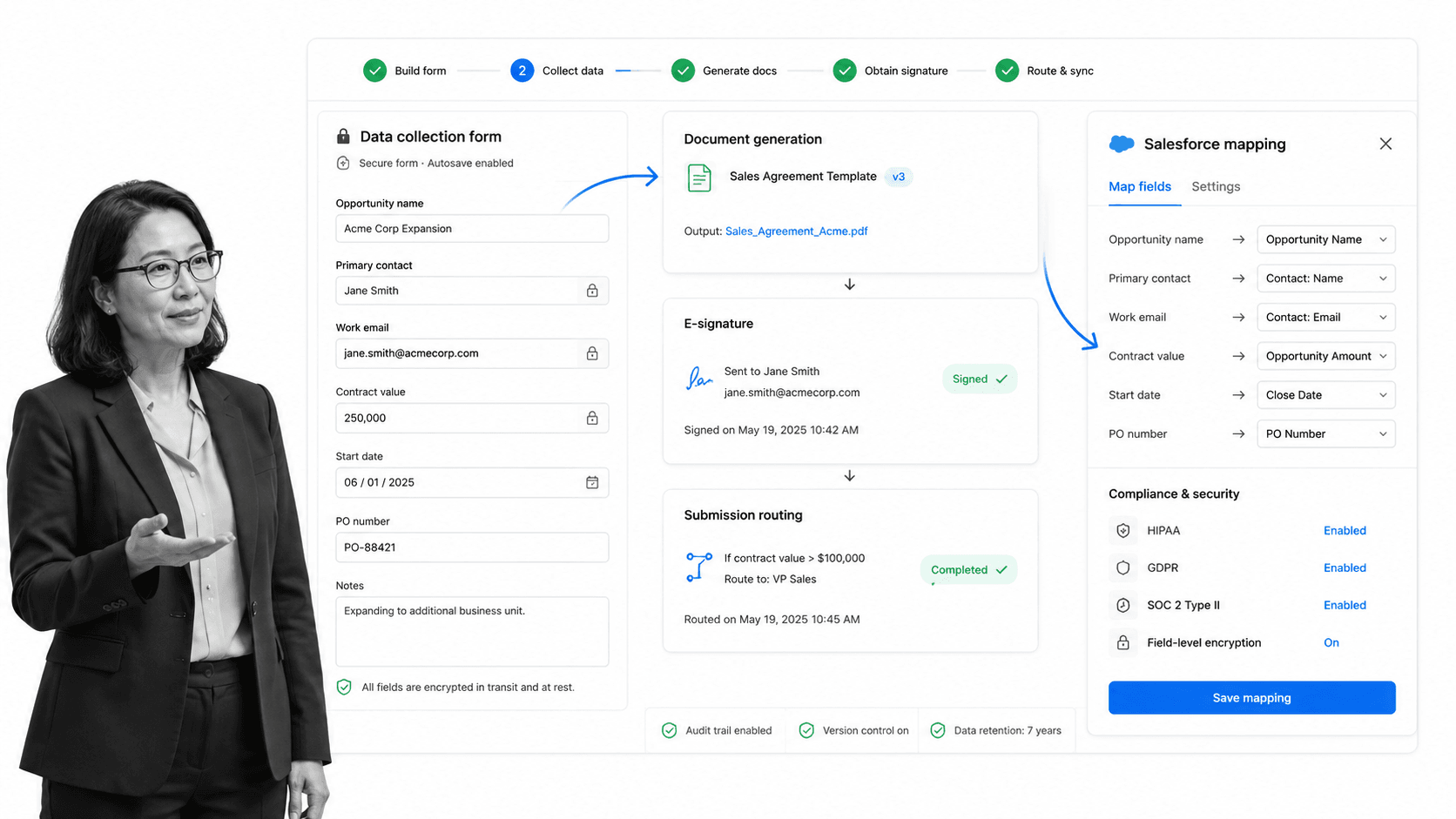This screenshot has width=1456, height=819.
Task: Toggle GDPR Enabled setting
Action: point(1345,567)
